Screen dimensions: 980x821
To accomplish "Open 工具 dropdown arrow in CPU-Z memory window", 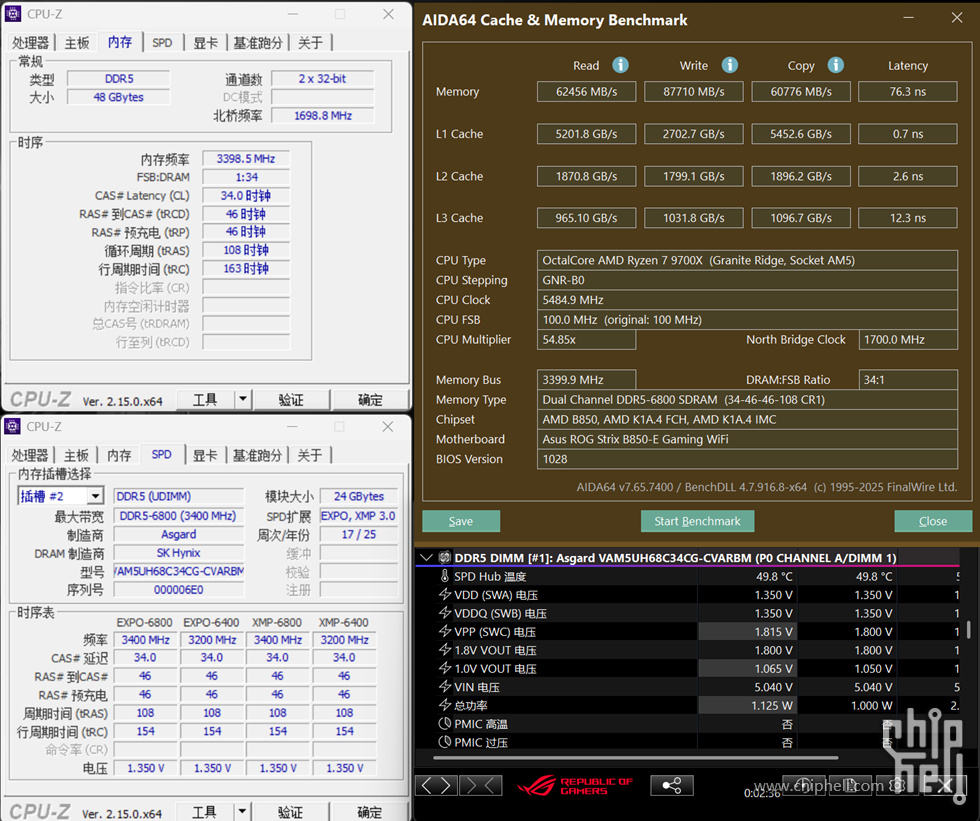I will [x=242, y=399].
